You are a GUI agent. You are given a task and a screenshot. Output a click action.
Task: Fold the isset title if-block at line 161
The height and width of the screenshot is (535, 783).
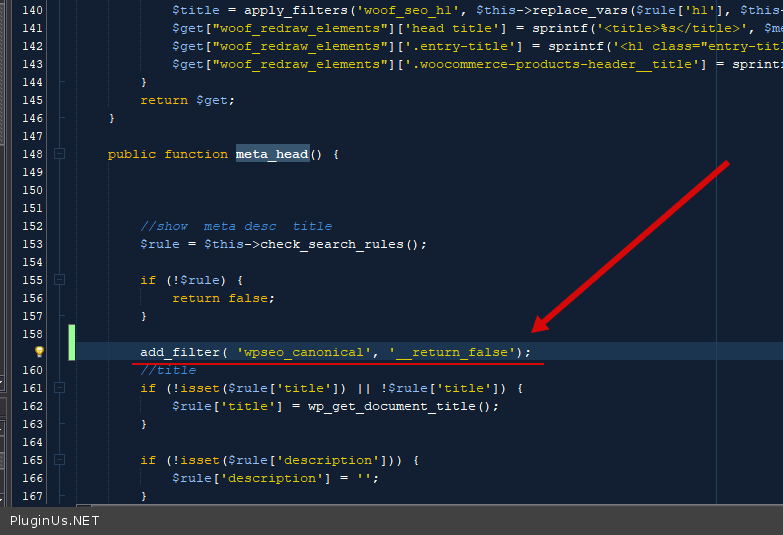tap(59, 388)
